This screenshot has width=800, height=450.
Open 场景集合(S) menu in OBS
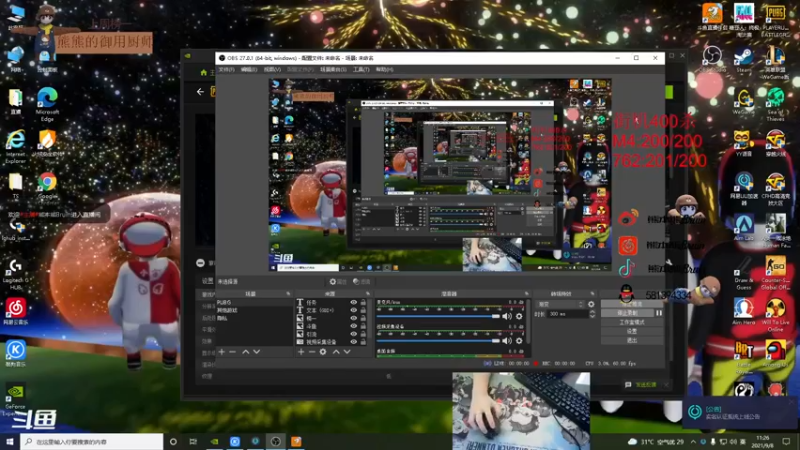[333, 69]
